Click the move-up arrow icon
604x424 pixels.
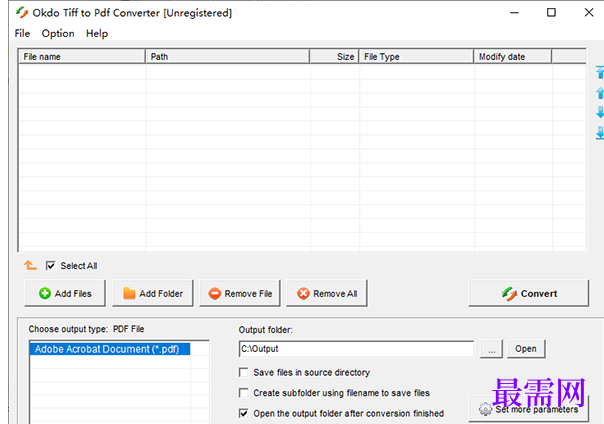600,93
